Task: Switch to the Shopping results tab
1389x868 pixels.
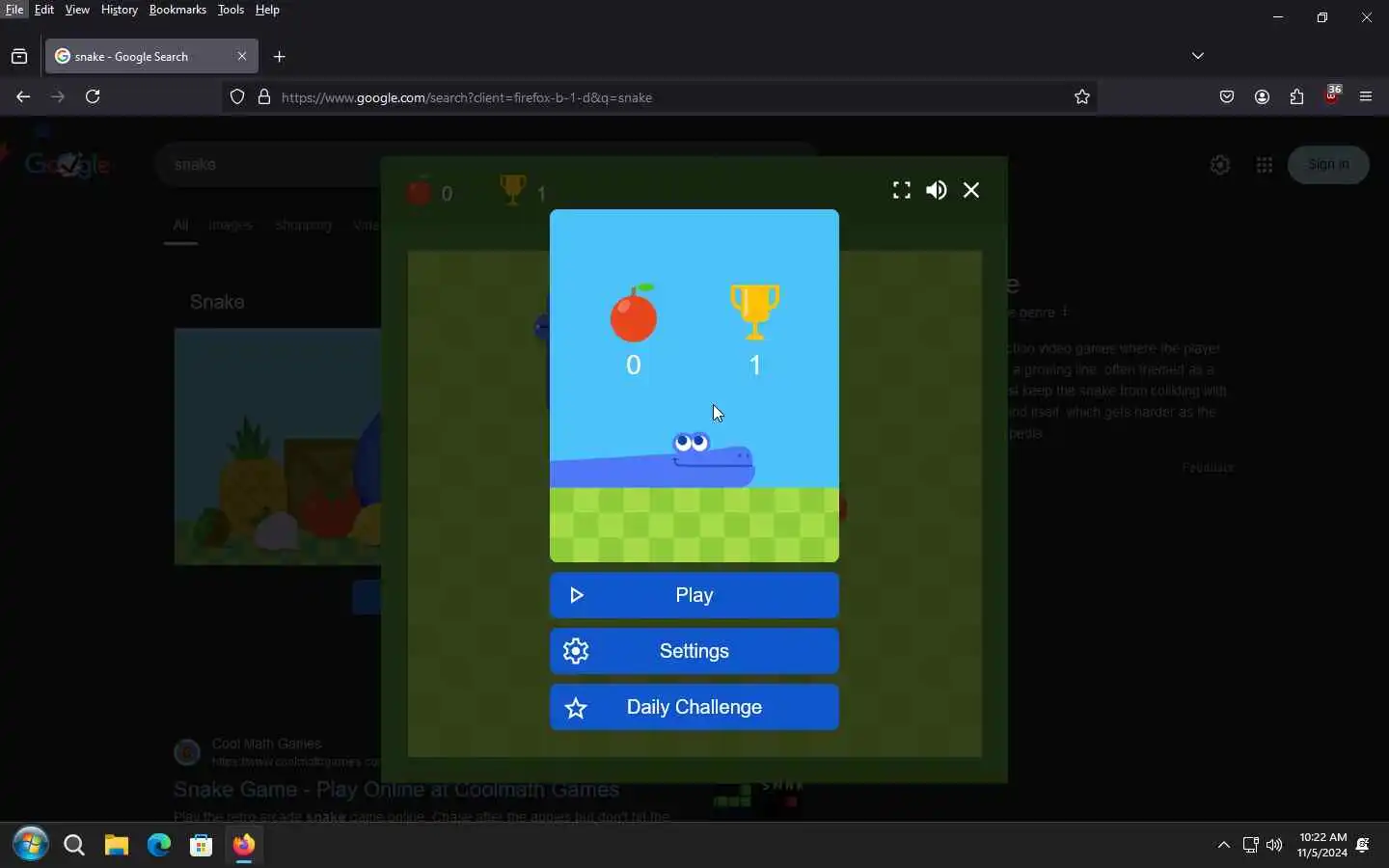Action: 303,225
